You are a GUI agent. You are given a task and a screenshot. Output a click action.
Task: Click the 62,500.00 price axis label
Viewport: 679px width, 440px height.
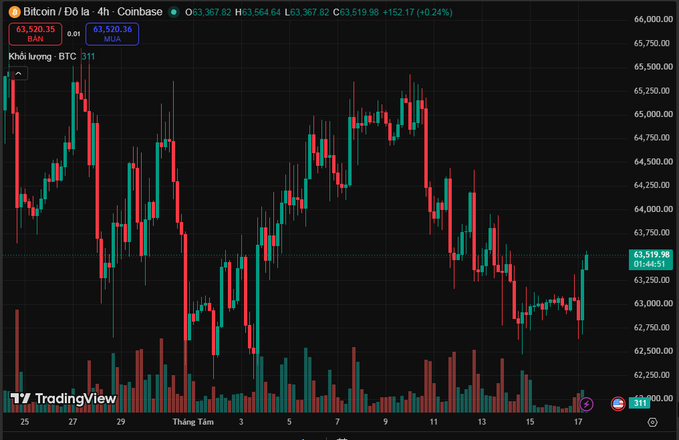[x=653, y=351]
